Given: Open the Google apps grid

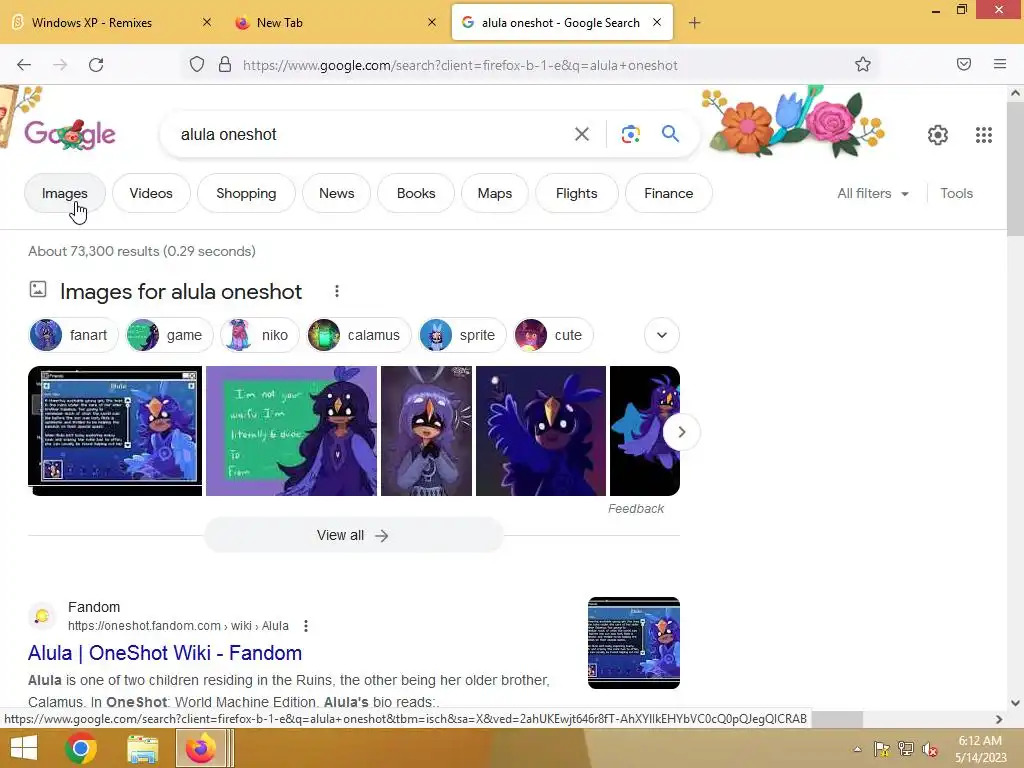Looking at the screenshot, I should 984,135.
